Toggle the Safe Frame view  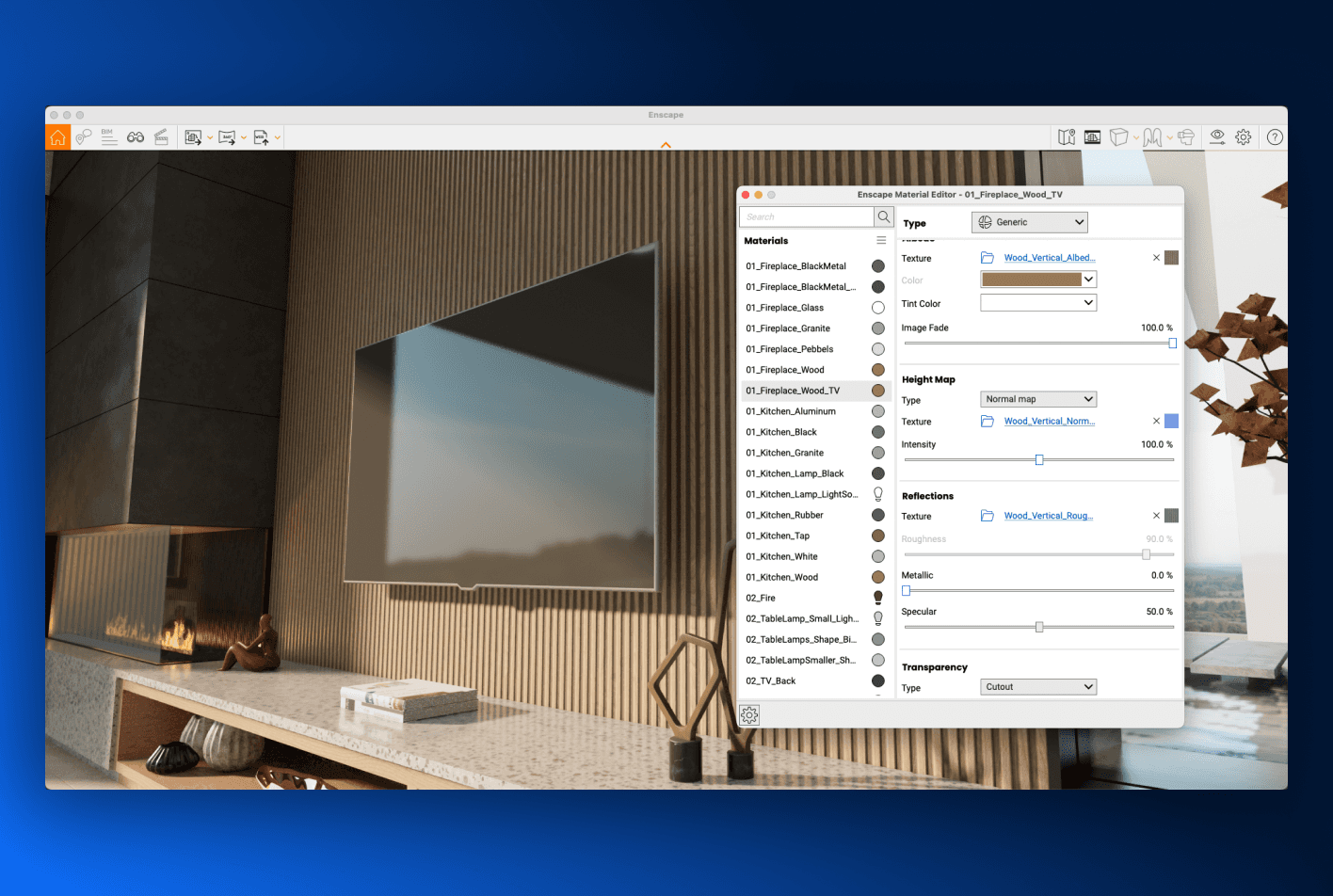(1092, 137)
